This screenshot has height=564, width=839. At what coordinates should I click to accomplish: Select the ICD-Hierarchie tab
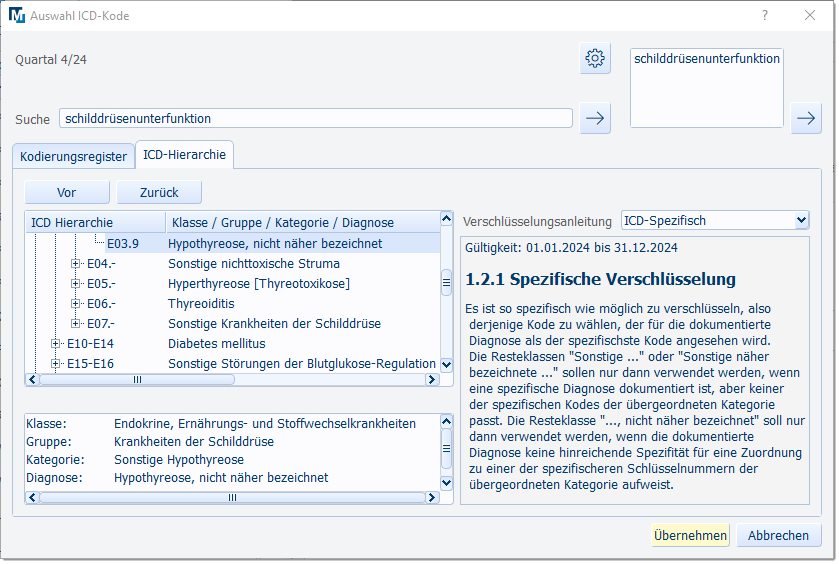click(184, 155)
